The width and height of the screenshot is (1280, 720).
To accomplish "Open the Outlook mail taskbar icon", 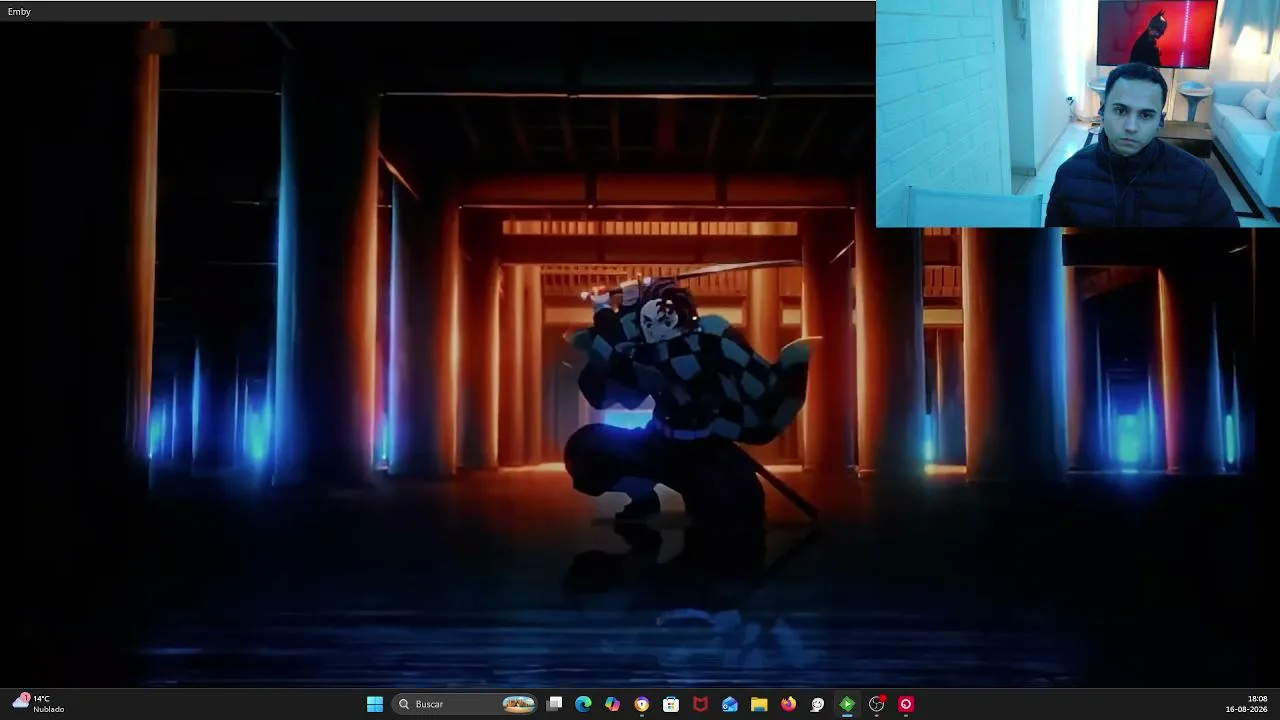I will tap(730, 704).
